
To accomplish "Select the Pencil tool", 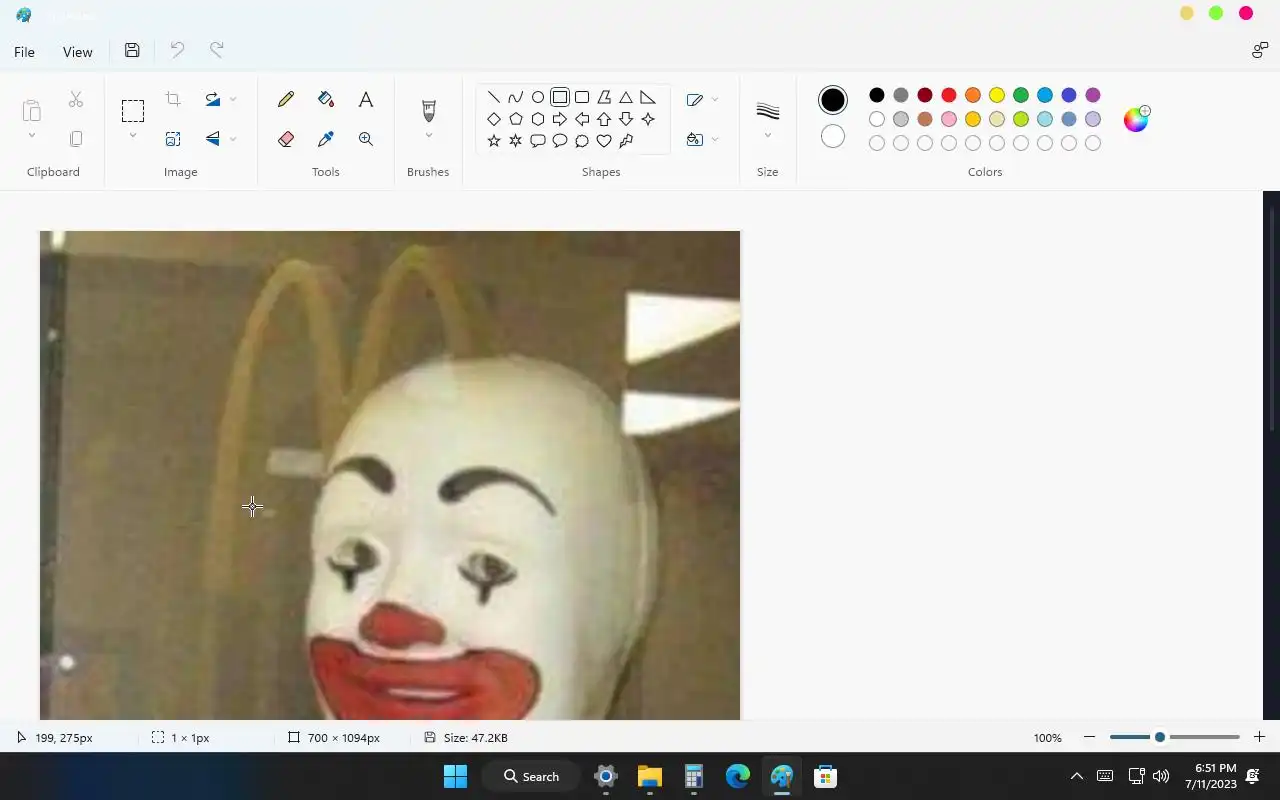I will 286,99.
